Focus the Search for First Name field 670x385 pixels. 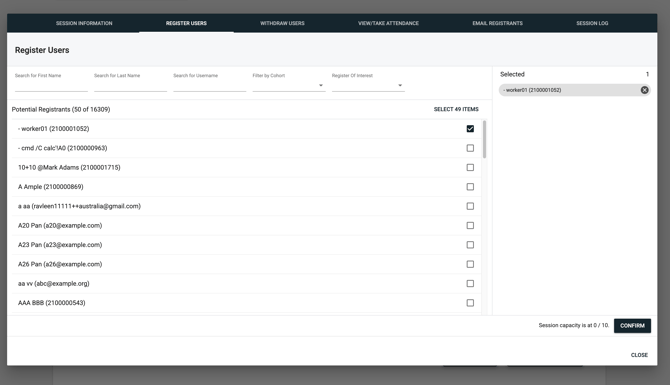point(51,85)
